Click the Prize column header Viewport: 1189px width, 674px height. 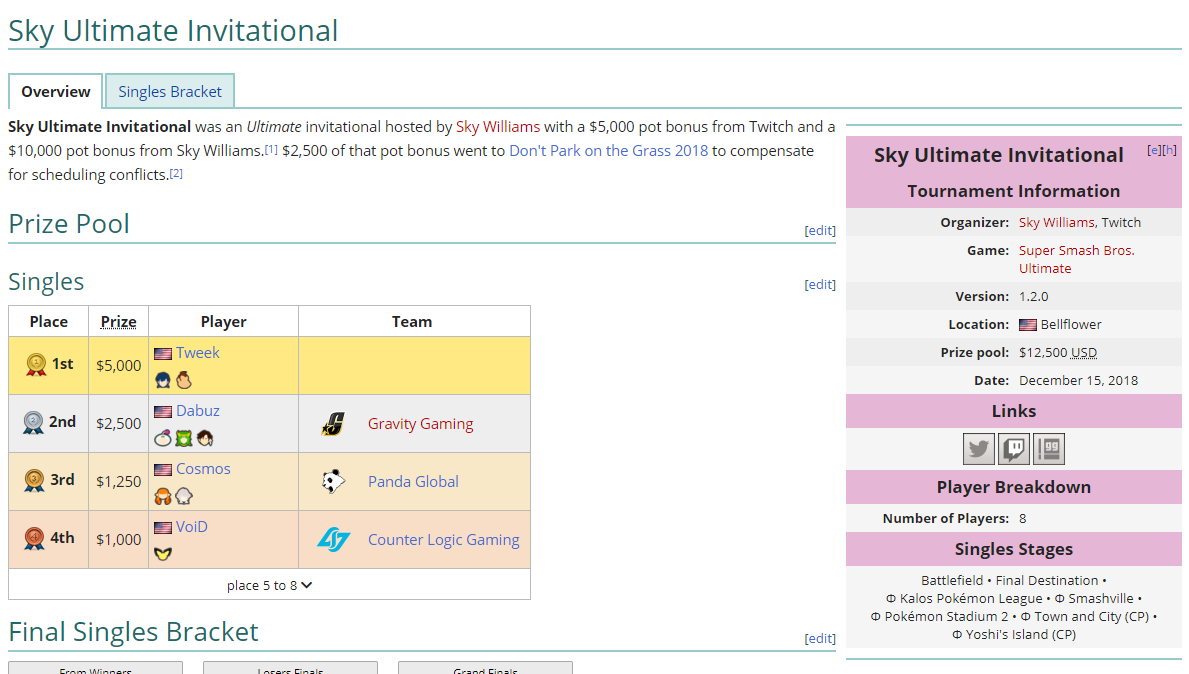(118, 321)
